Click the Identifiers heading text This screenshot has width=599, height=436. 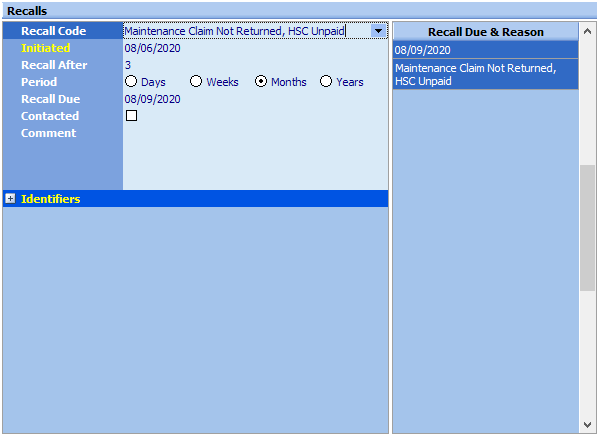(50, 199)
